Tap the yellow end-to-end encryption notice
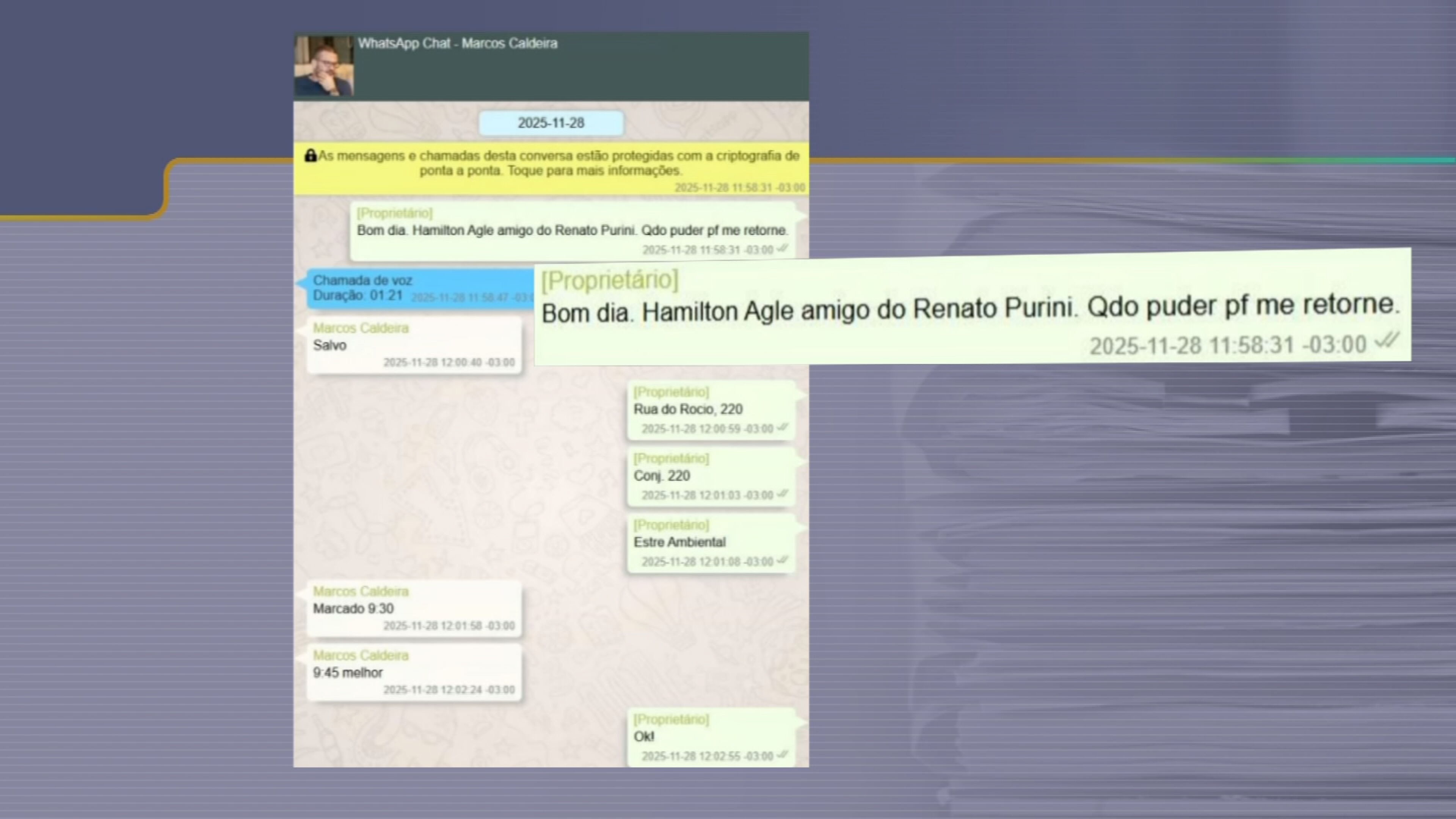 (551, 168)
